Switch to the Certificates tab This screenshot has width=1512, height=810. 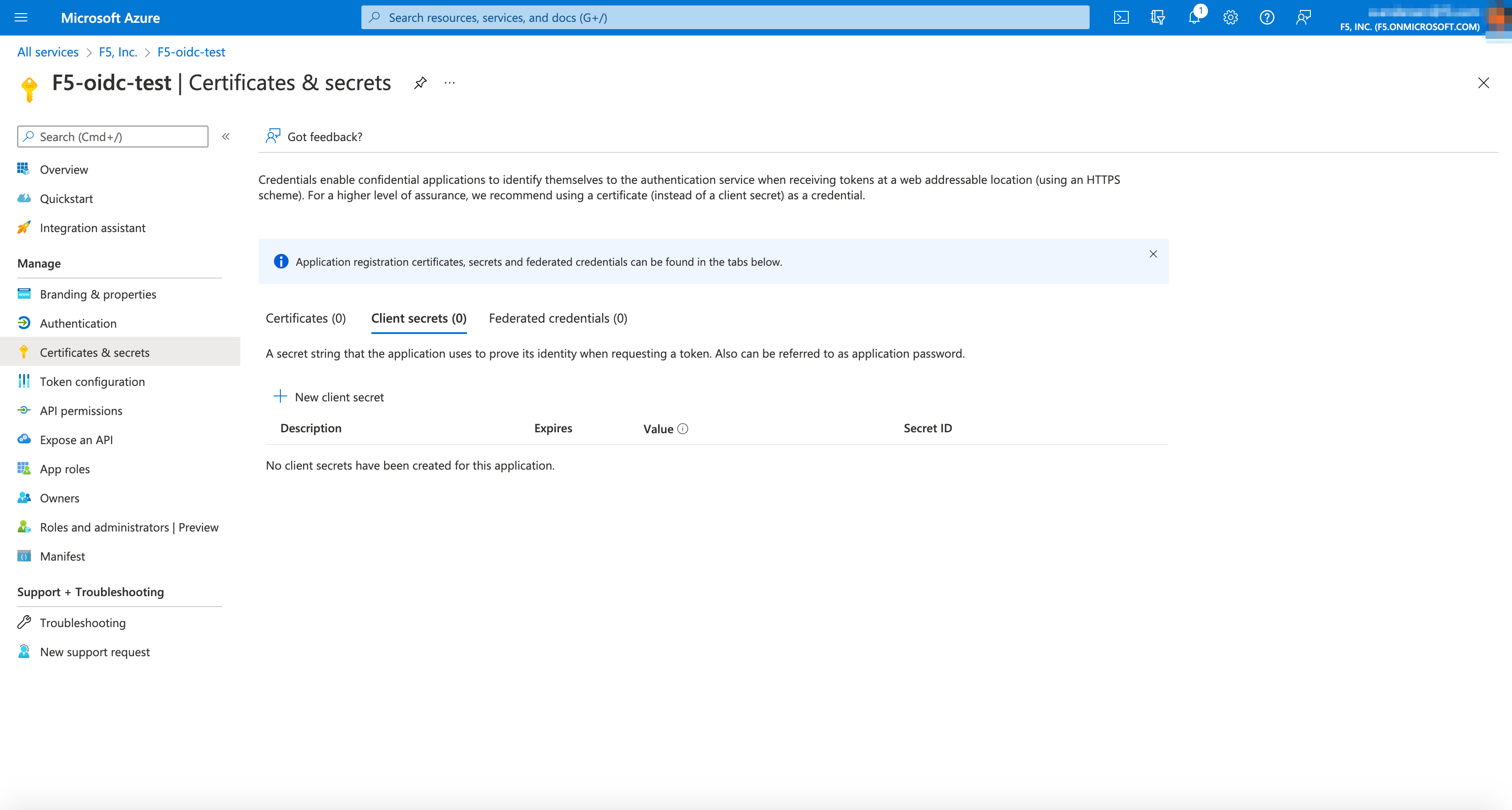(305, 318)
